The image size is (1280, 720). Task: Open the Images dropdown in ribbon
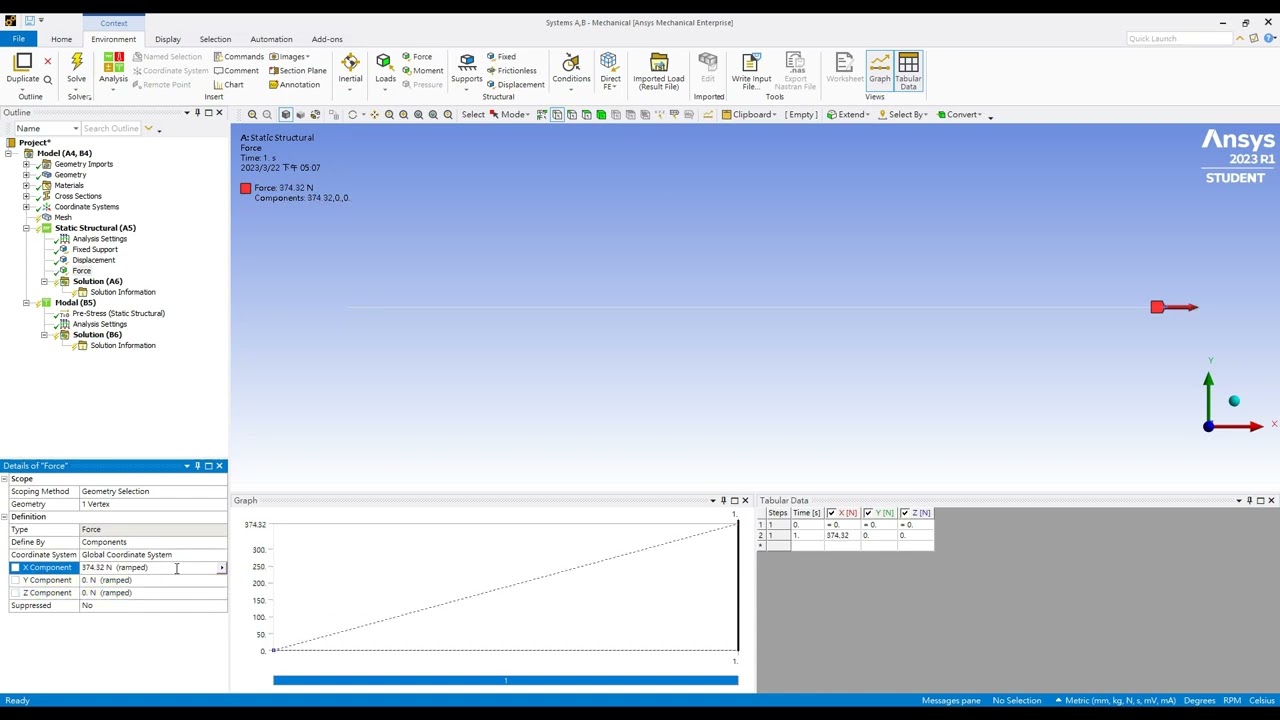pyautogui.click(x=289, y=57)
